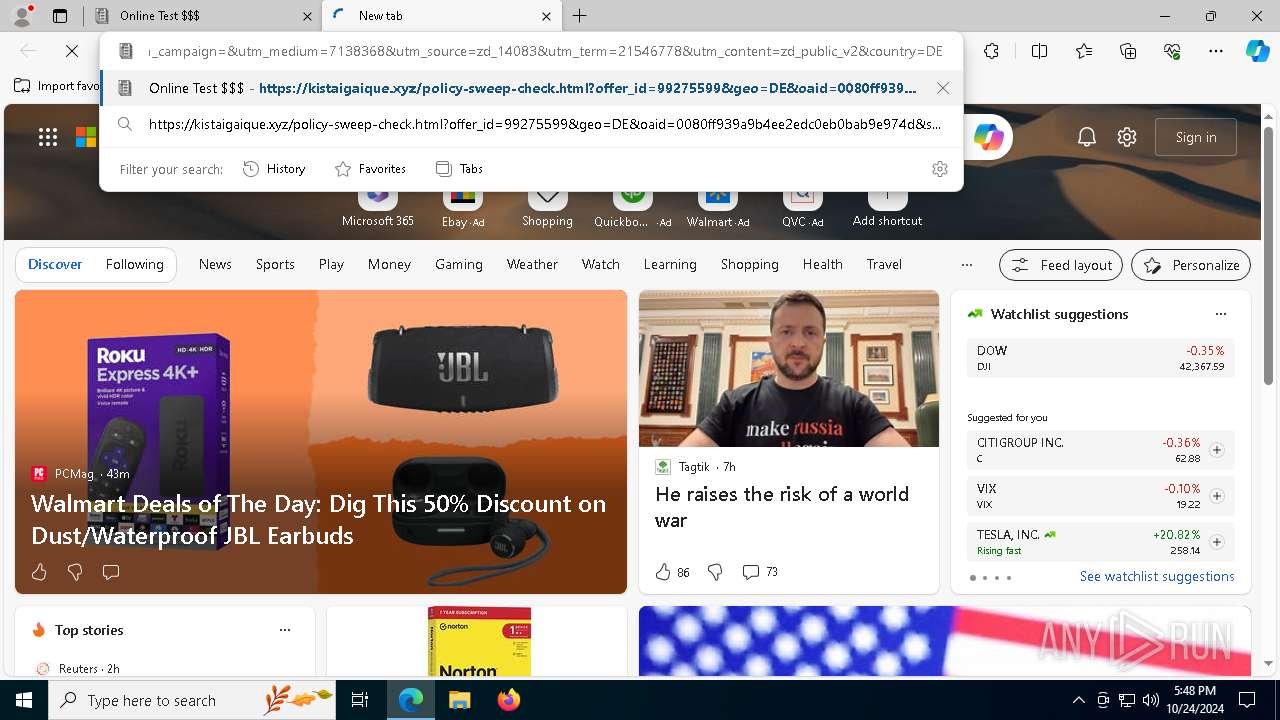1280x720 pixels.
Task: Open the Sports category
Action: click(275, 265)
